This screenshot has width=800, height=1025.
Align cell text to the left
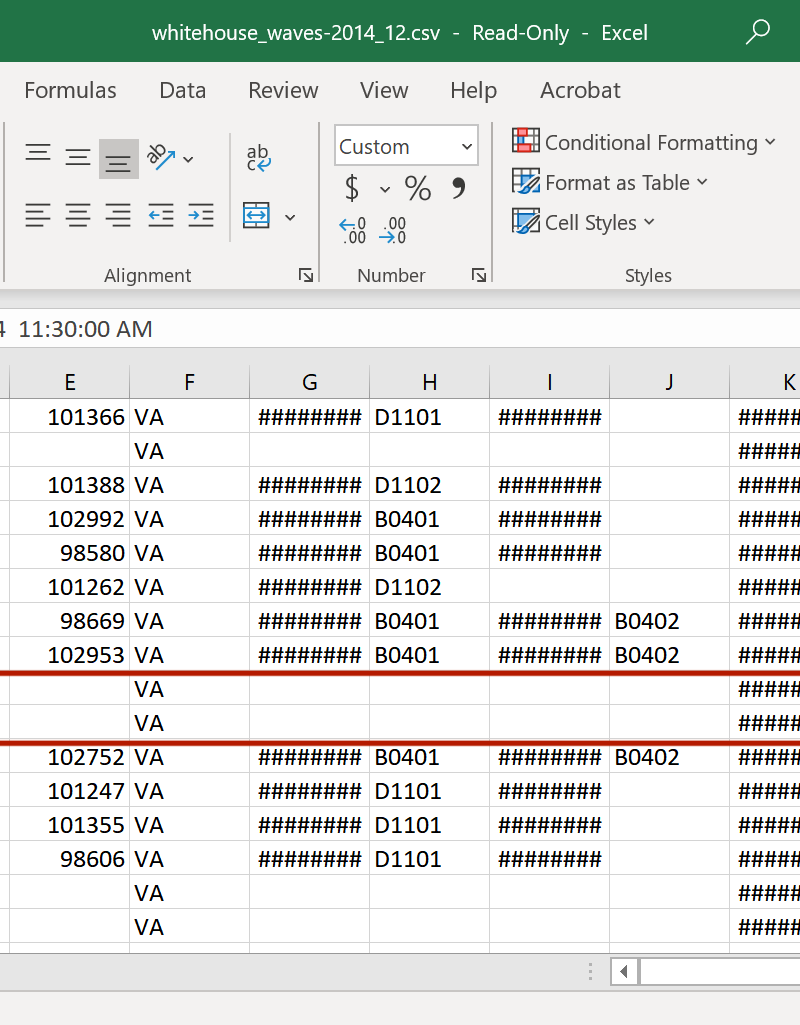pos(38,215)
